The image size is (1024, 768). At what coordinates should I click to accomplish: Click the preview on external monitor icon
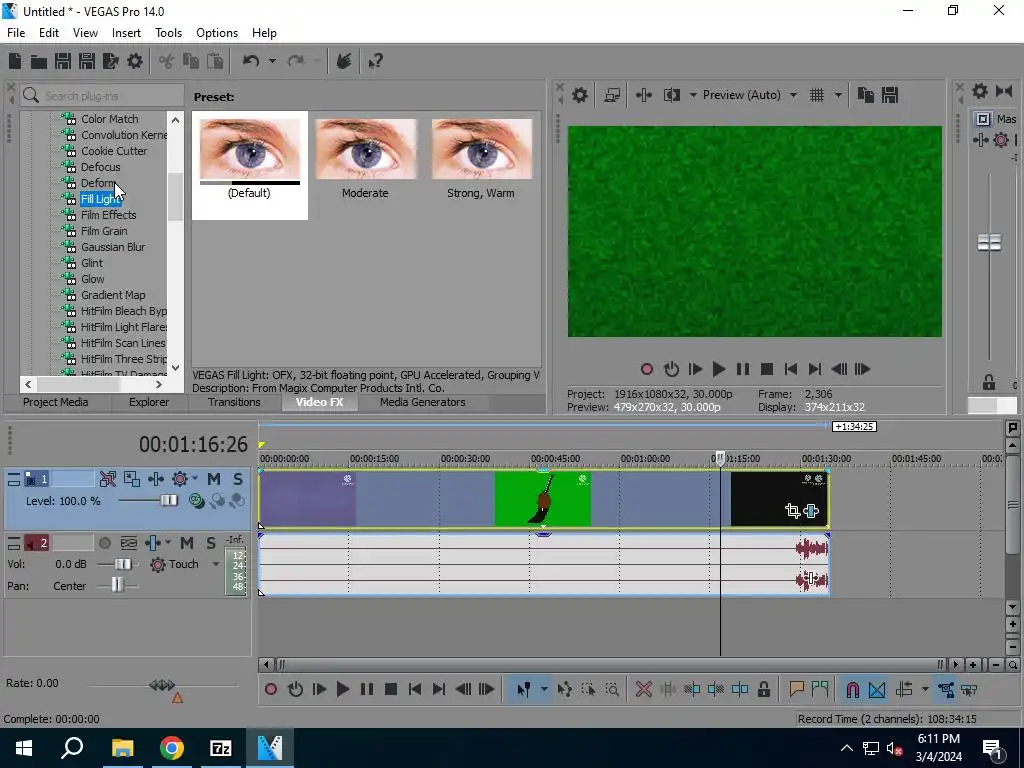(x=612, y=95)
